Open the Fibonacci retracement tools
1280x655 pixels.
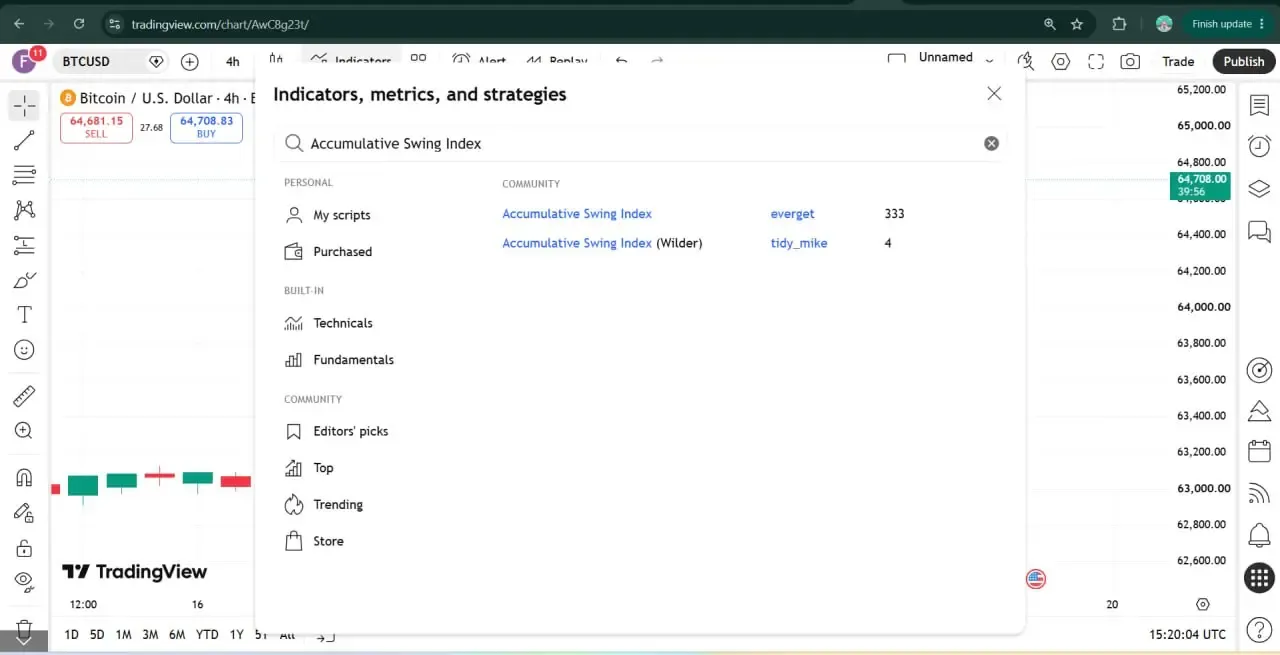pos(24,175)
